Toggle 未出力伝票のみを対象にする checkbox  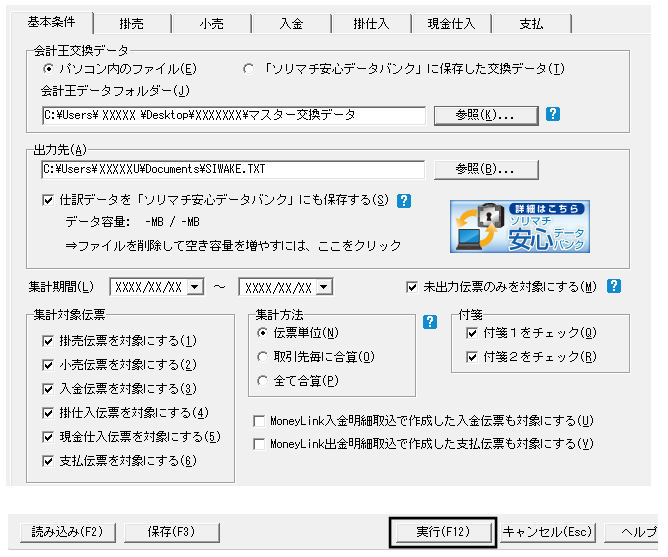point(413,287)
